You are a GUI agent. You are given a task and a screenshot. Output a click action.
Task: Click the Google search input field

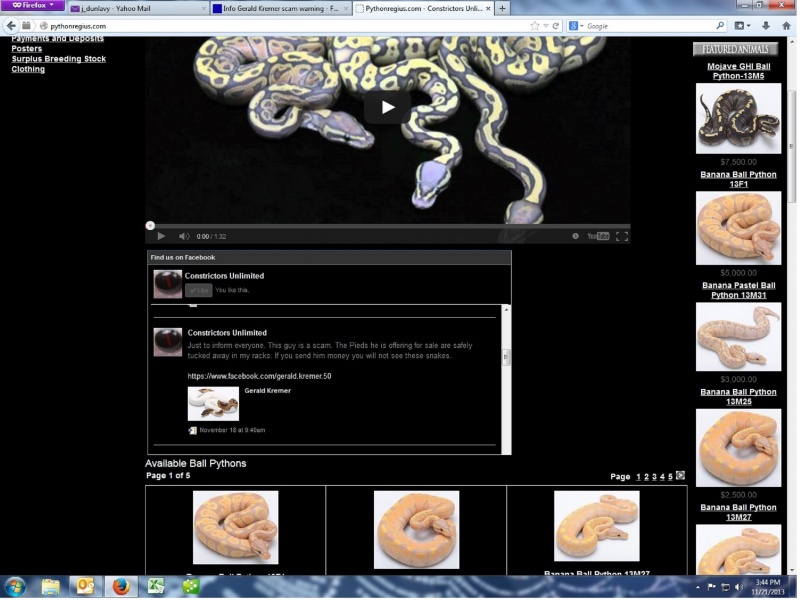click(x=649, y=26)
